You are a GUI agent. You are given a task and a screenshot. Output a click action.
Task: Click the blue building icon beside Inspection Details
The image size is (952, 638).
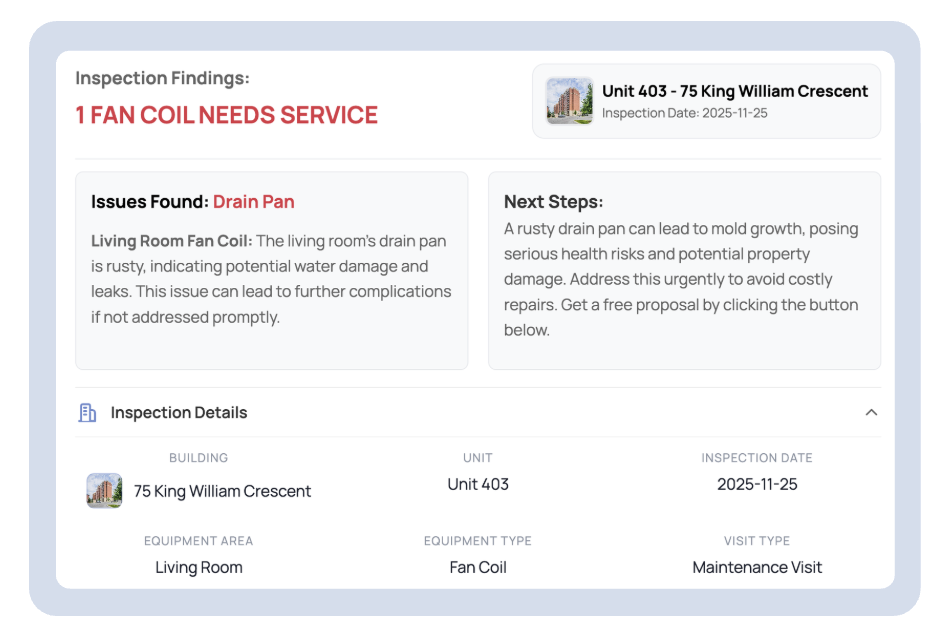click(x=88, y=412)
